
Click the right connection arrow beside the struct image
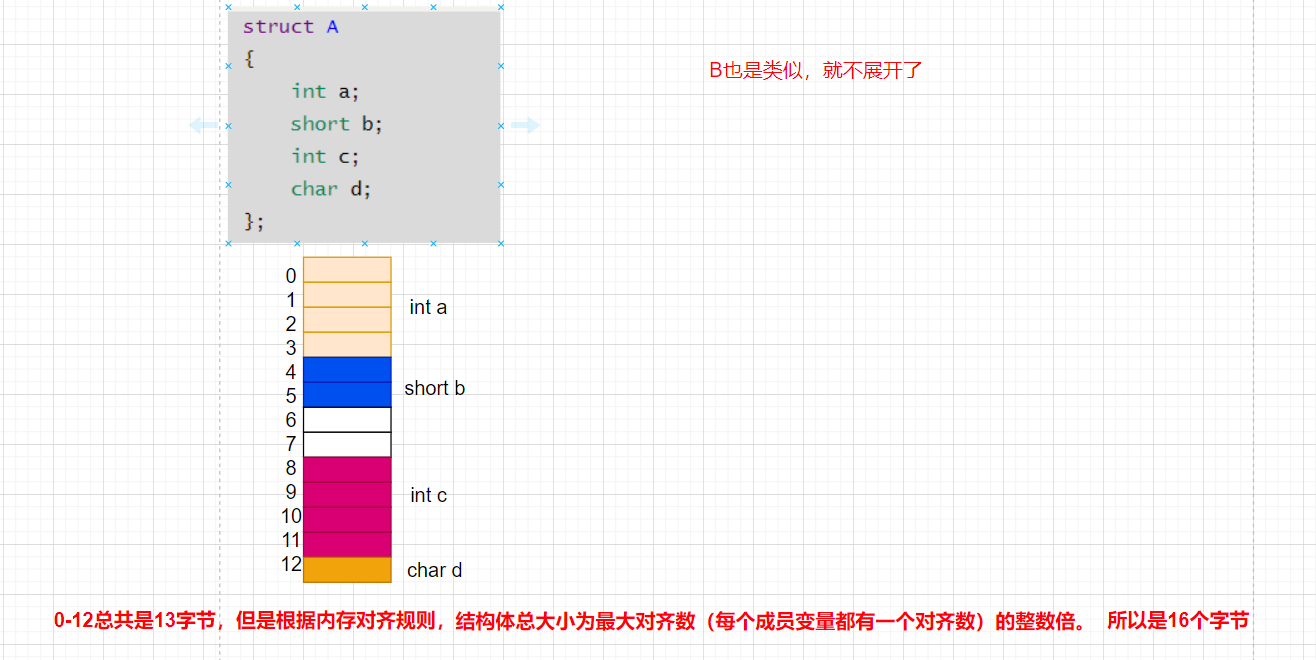pyautogui.click(x=526, y=125)
